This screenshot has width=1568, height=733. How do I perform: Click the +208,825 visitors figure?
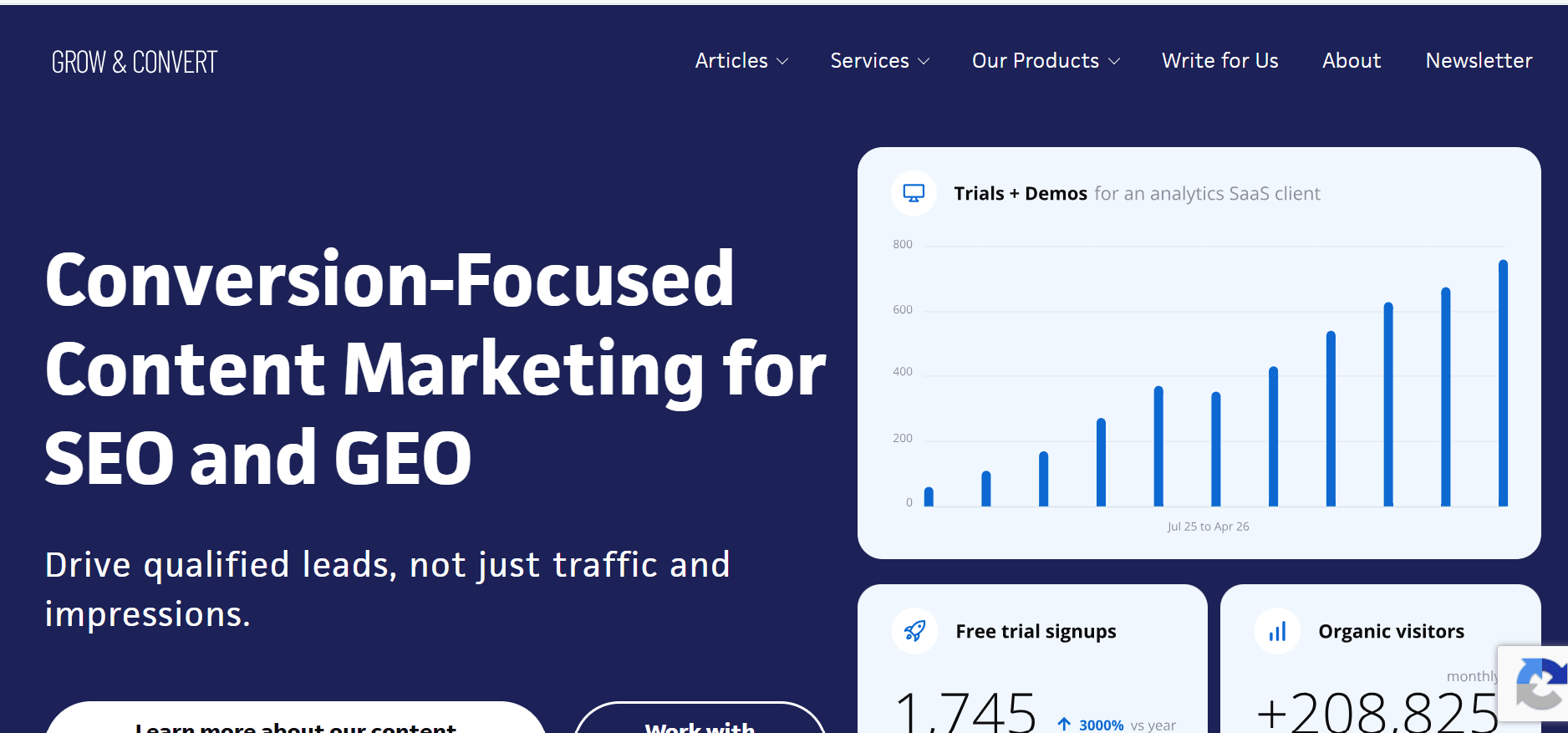pyautogui.click(x=1377, y=711)
